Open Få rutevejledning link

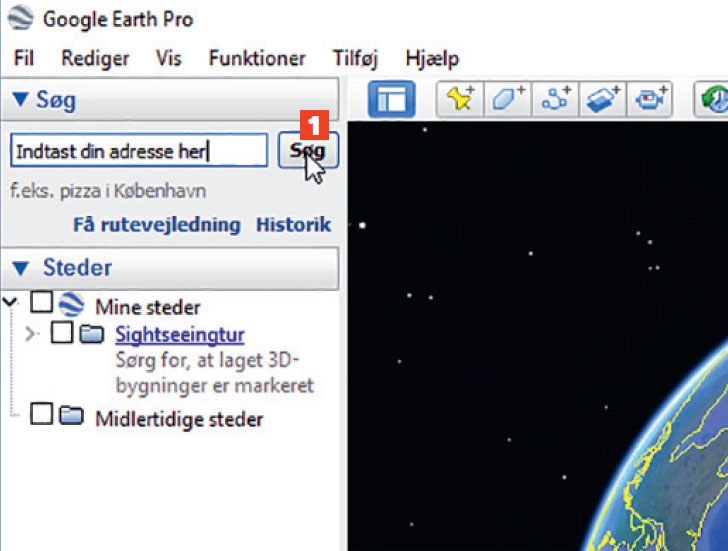click(x=157, y=225)
